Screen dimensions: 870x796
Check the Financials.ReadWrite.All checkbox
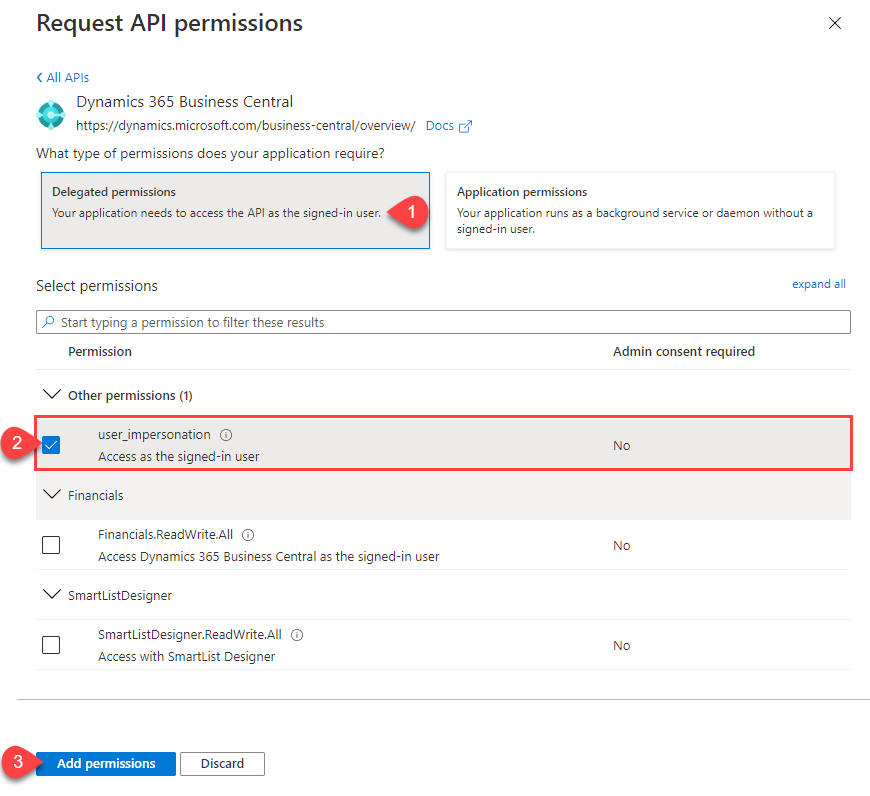pyautogui.click(x=51, y=545)
